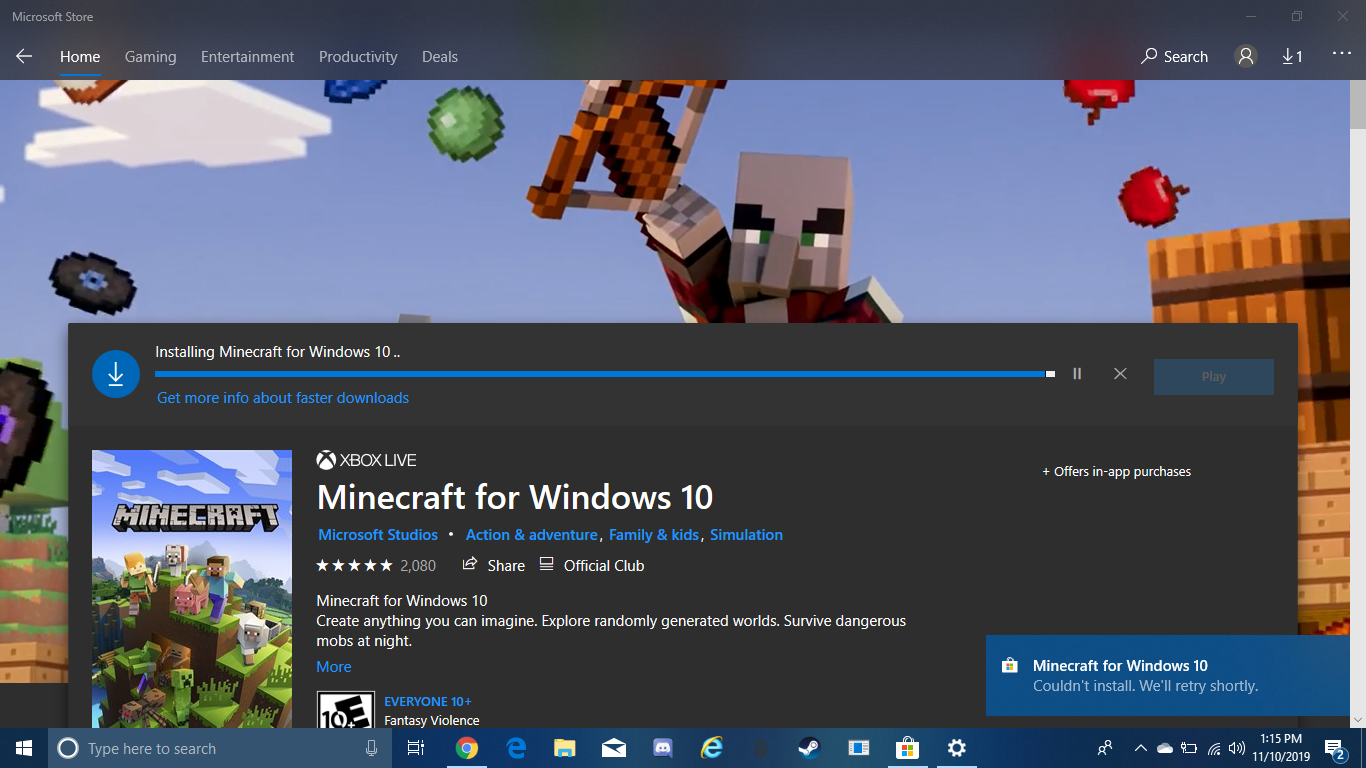Click the five-star rating with 2,080 reviews

coord(376,565)
